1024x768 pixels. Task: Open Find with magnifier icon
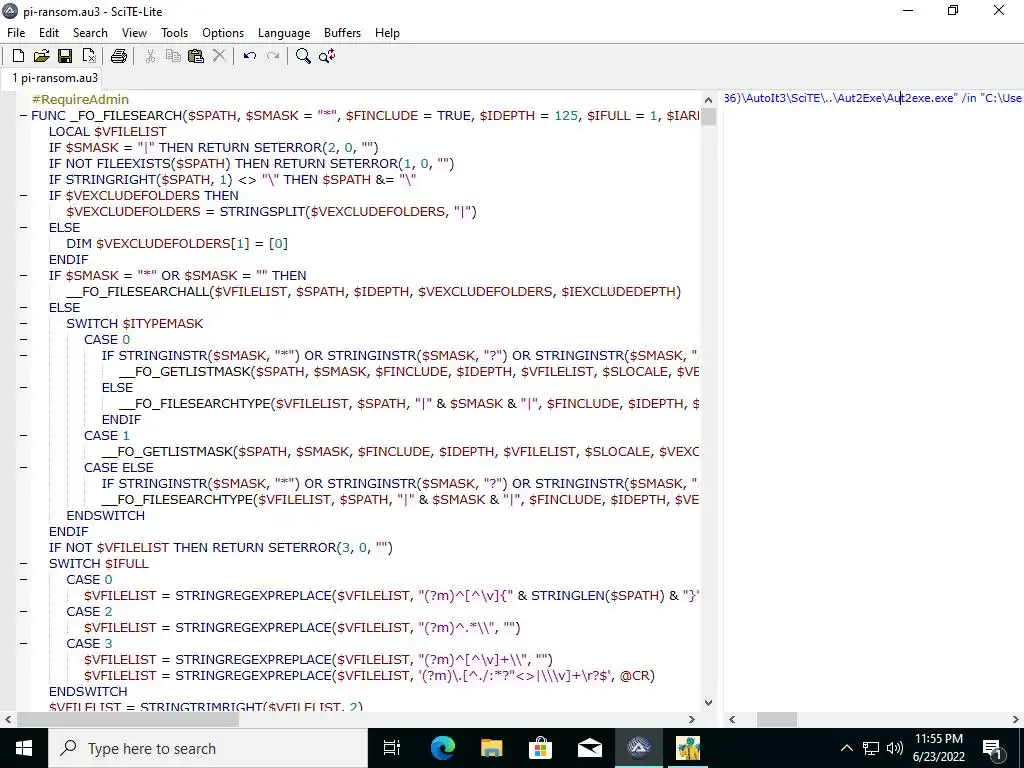tap(303, 56)
